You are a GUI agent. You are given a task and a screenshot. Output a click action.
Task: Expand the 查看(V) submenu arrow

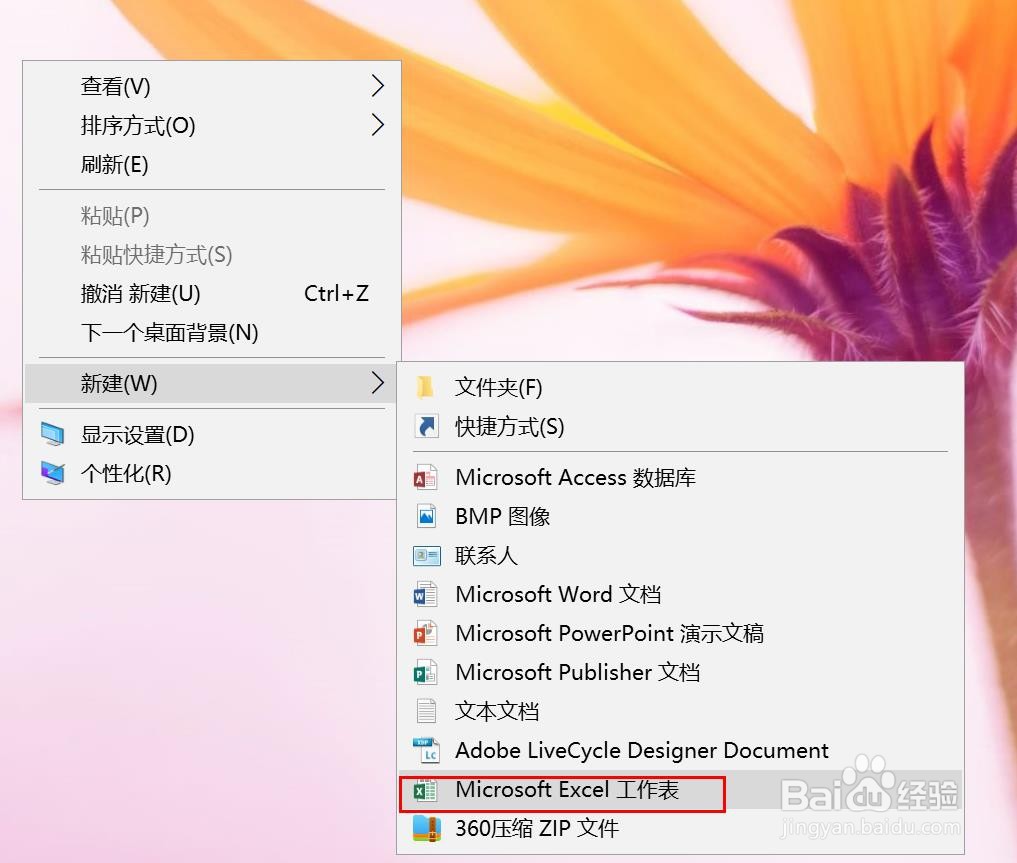[377, 86]
